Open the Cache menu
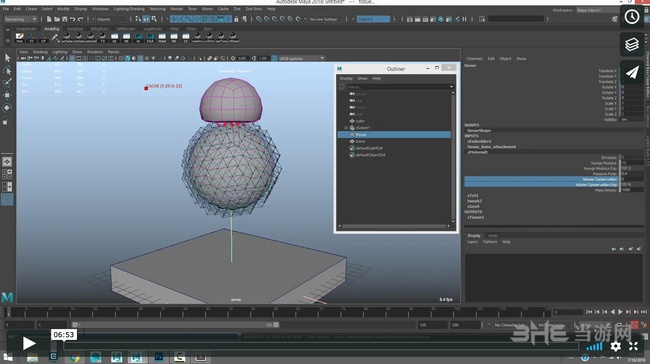This screenshot has width=650, height=364. [223, 9]
